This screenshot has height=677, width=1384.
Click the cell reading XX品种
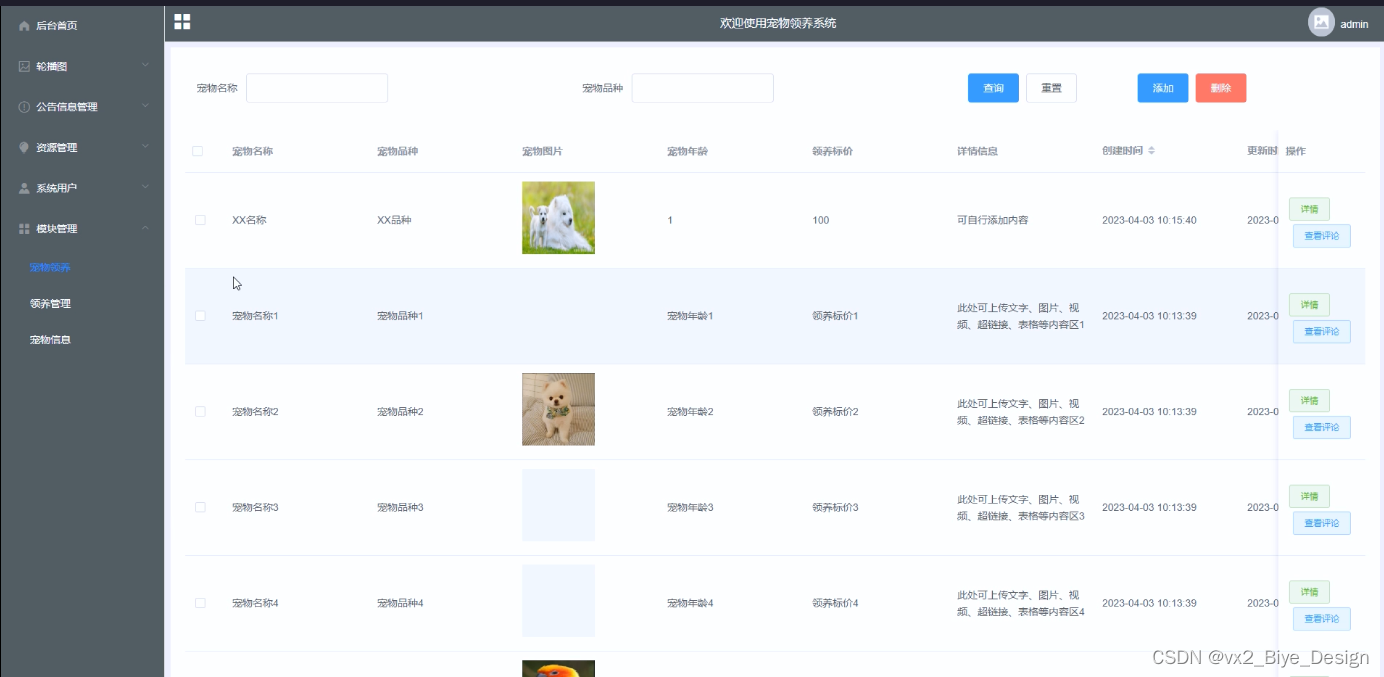(x=394, y=220)
